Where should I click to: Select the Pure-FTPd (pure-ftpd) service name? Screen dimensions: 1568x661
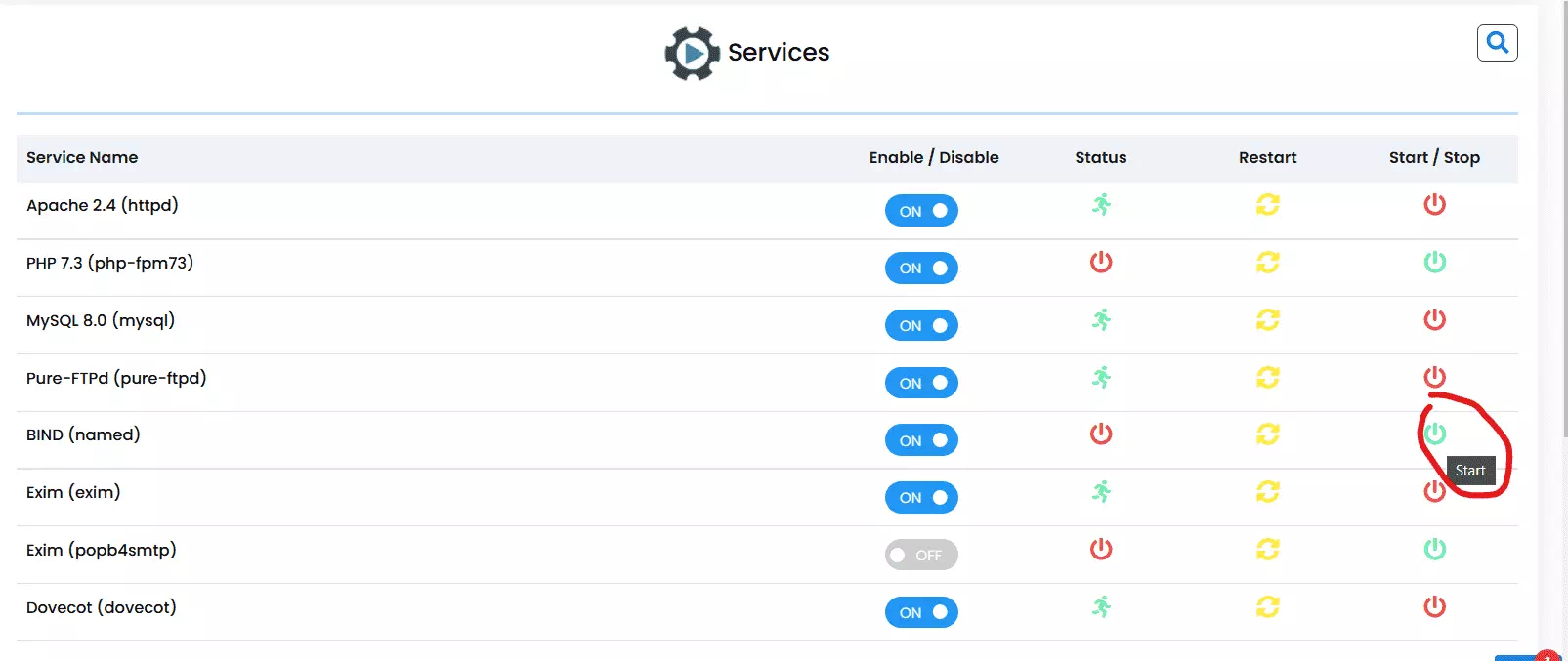tap(116, 378)
